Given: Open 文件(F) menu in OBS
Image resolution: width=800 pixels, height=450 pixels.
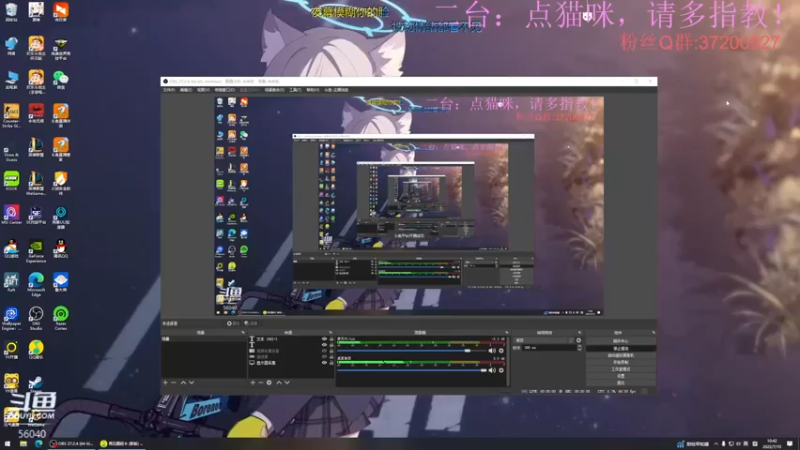Looking at the screenshot, I should pyautogui.click(x=169, y=90).
